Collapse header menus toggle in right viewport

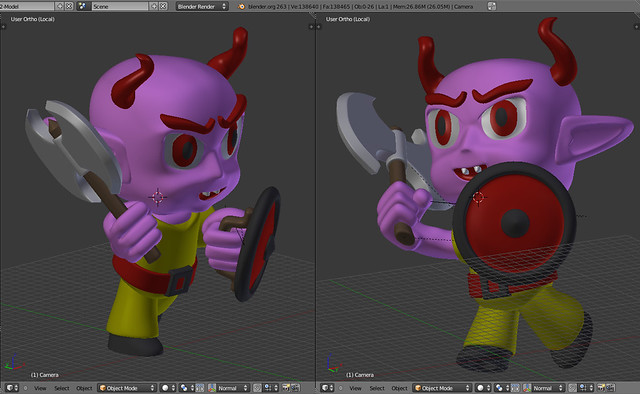point(340,388)
